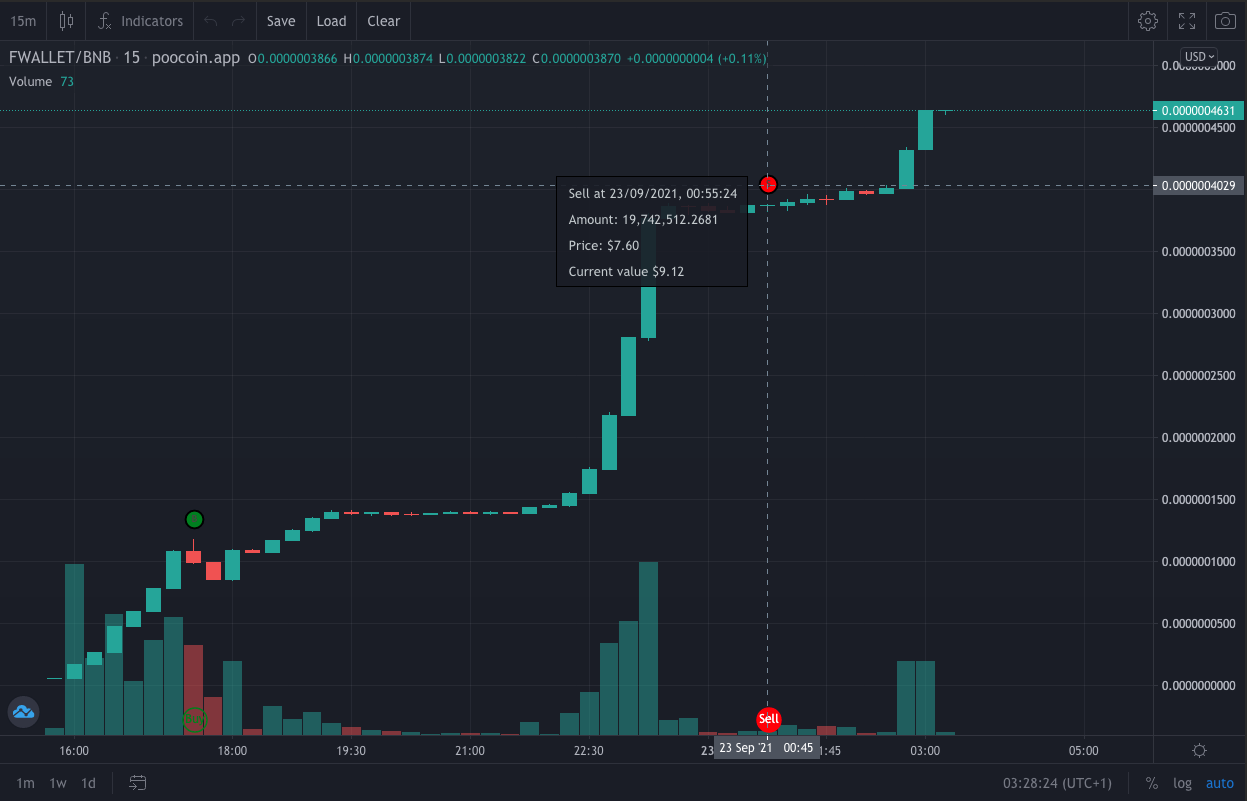Enter fullscreen chart mode
This screenshot has width=1247, height=801.
pos(1187,20)
